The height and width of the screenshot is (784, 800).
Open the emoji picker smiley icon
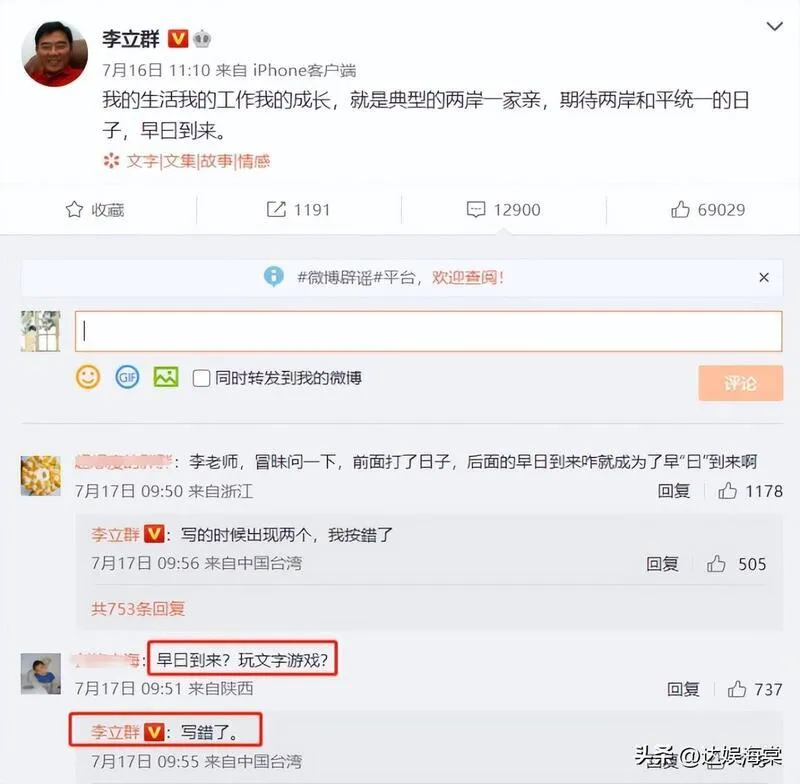point(88,377)
